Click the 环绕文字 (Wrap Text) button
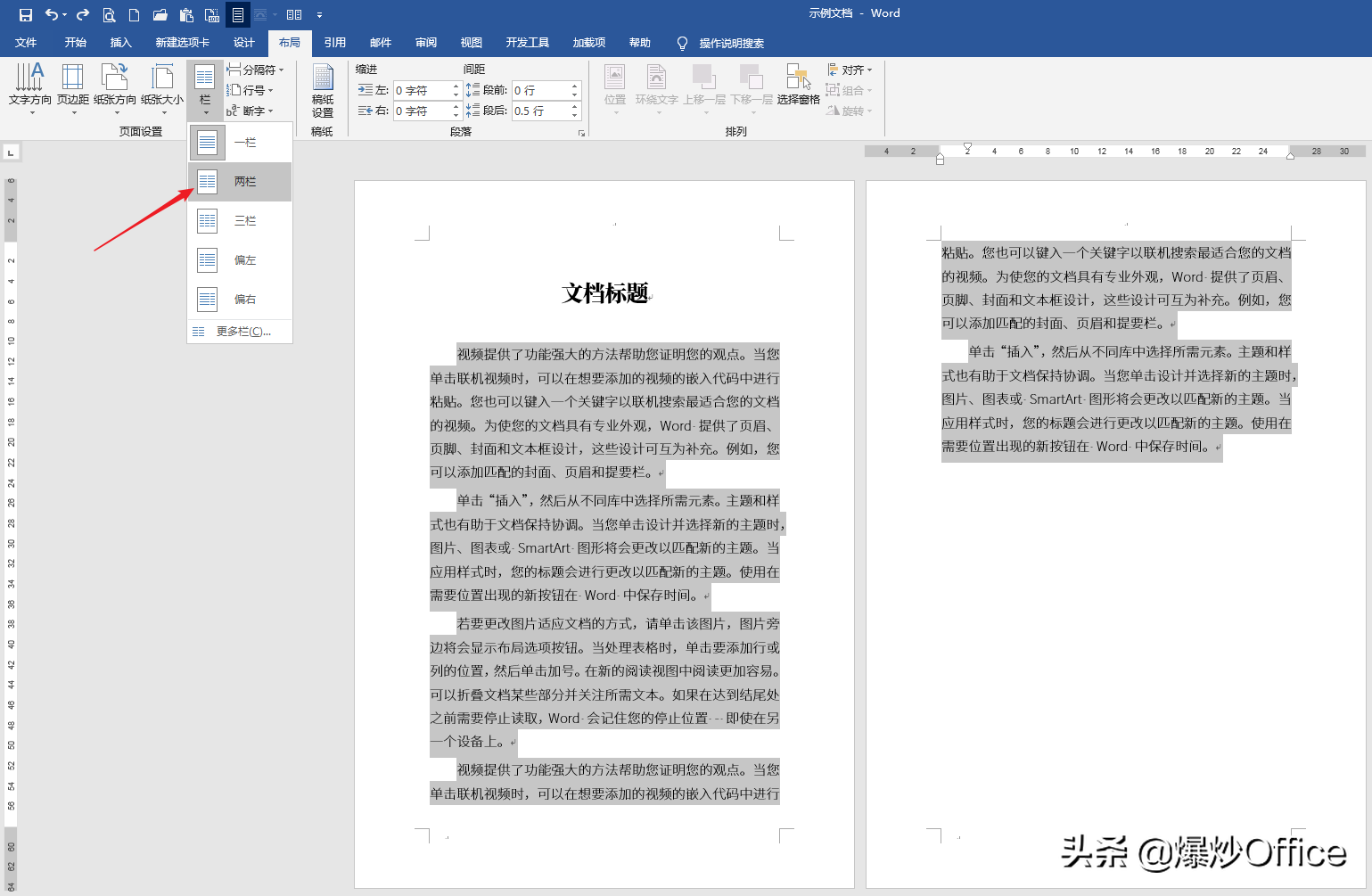This screenshot has height=896, width=1372. point(657,89)
